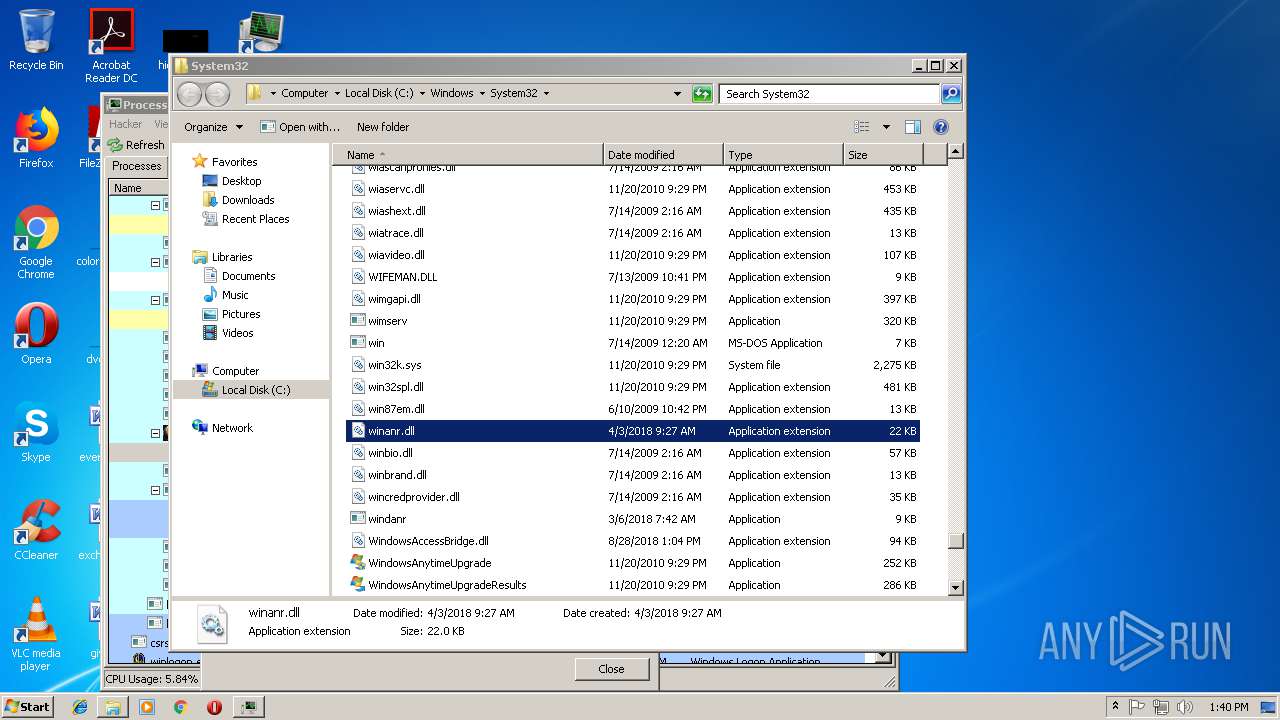Screen dimensions: 1280x720
Task: Click the New folder toolbar button
Action: pyautogui.click(x=383, y=127)
